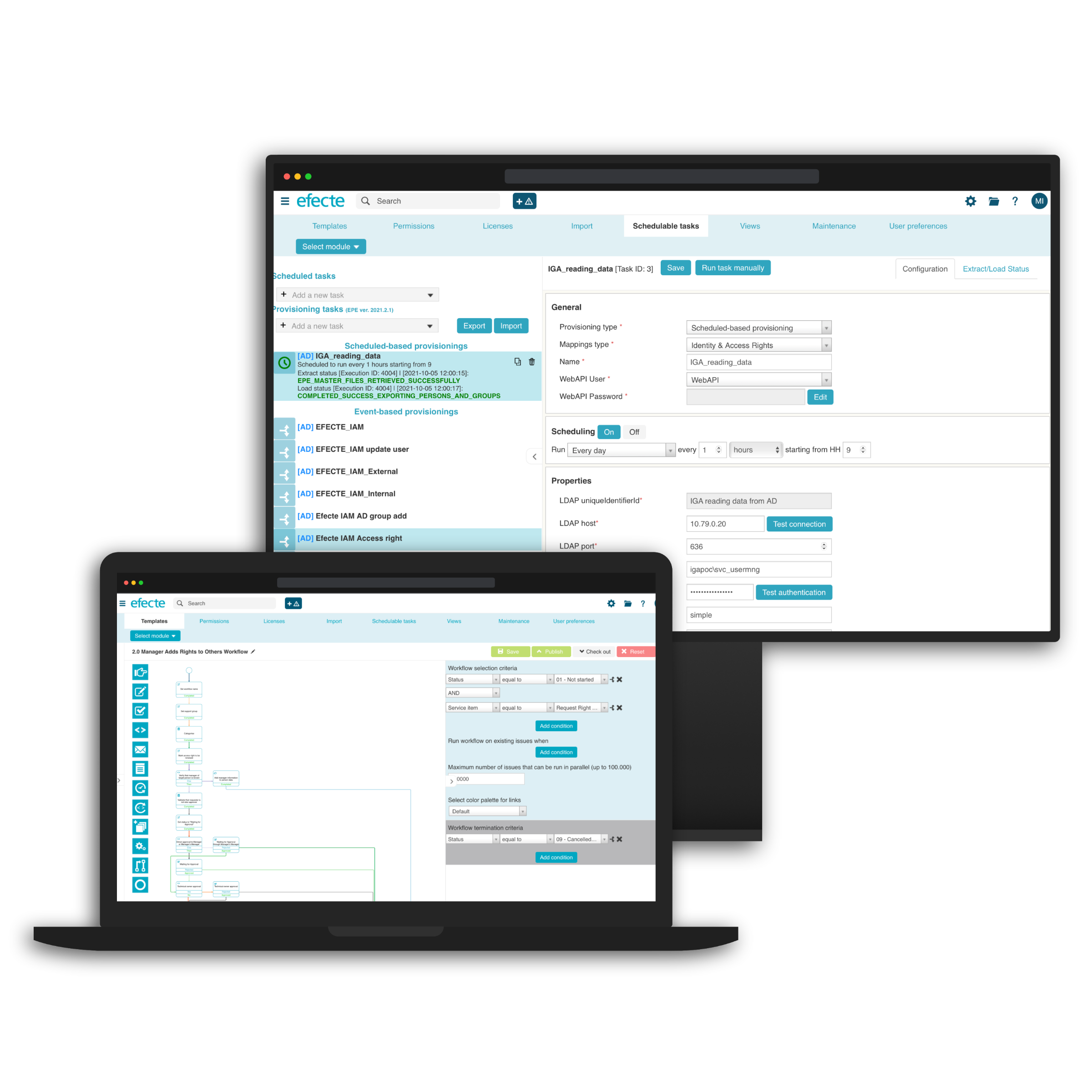Select Provisioning type dropdown
This screenshot has height=1092, width=1092.
click(754, 327)
